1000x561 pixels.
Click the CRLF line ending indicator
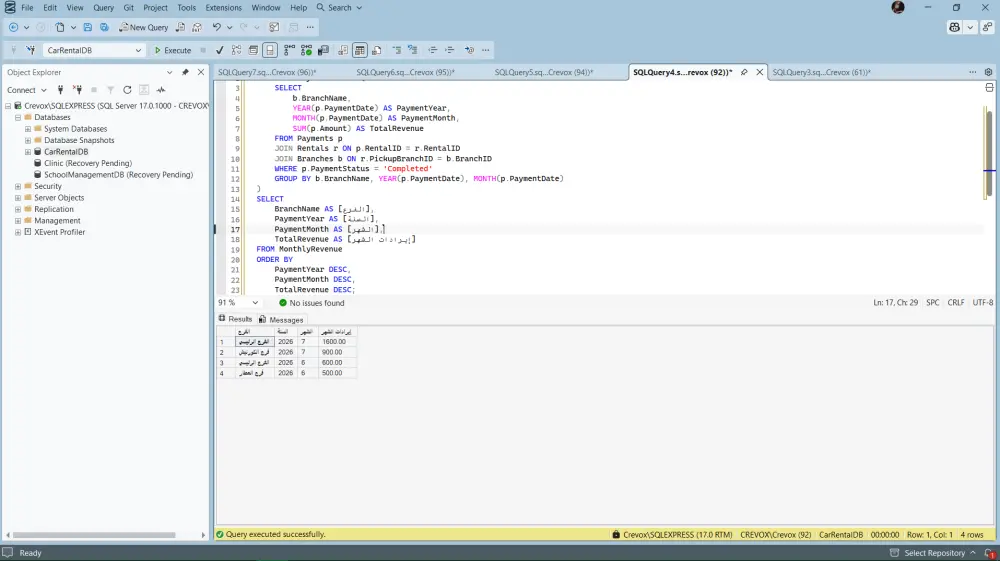(955, 303)
